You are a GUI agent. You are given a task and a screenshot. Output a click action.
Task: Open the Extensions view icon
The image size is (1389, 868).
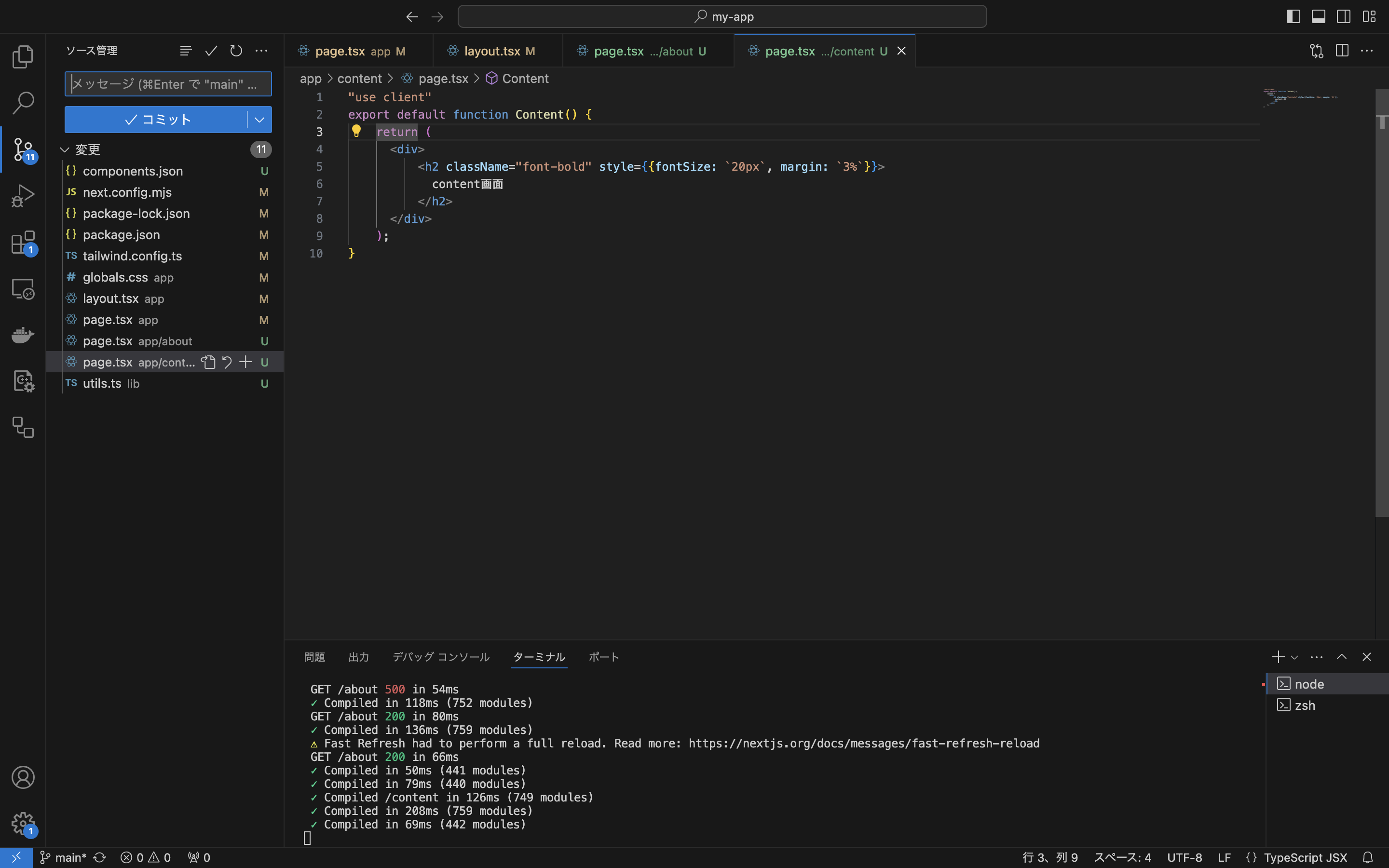pyautogui.click(x=23, y=242)
